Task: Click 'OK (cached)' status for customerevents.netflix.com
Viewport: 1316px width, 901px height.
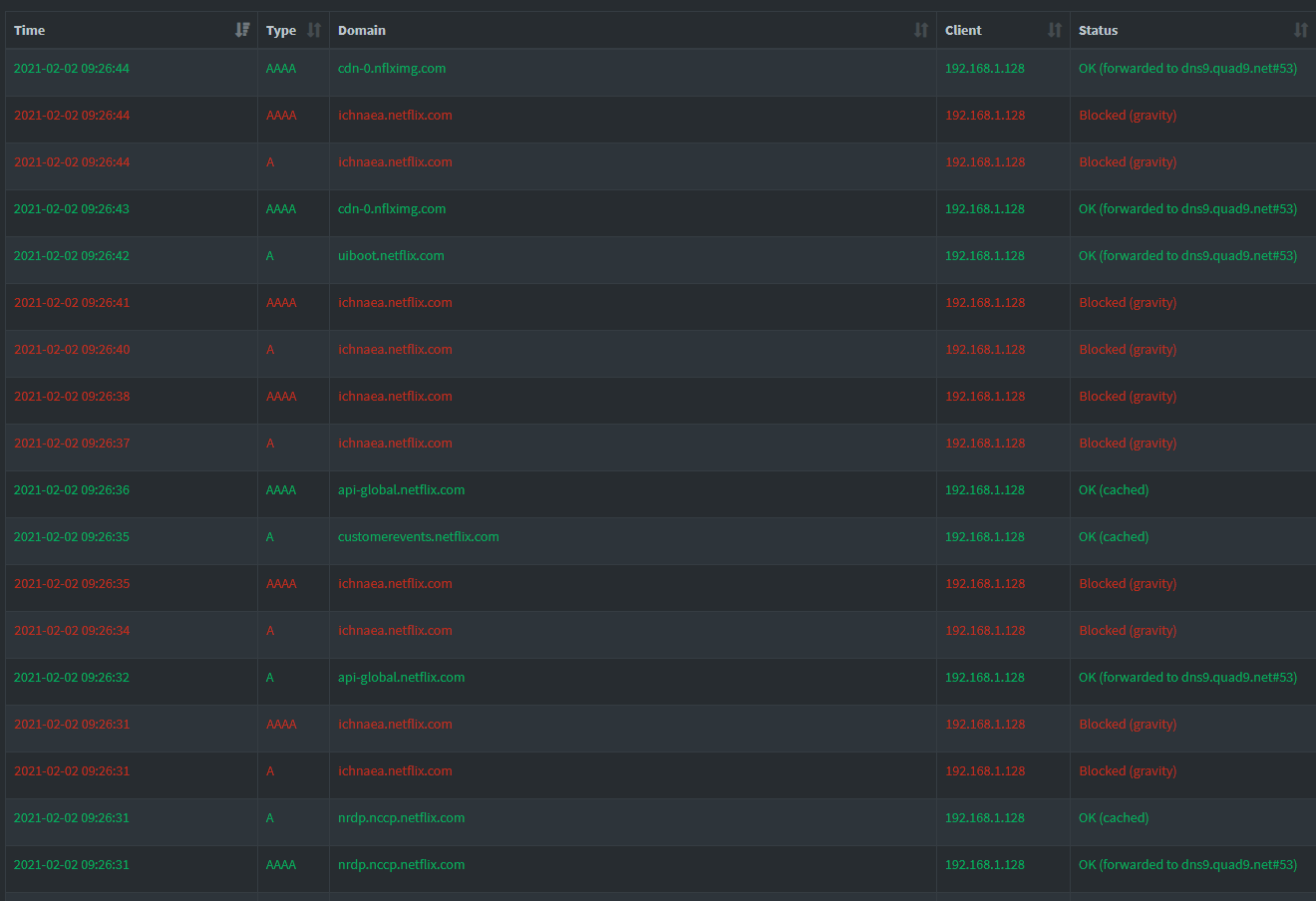Action: pyautogui.click(x=1113, y=537)
